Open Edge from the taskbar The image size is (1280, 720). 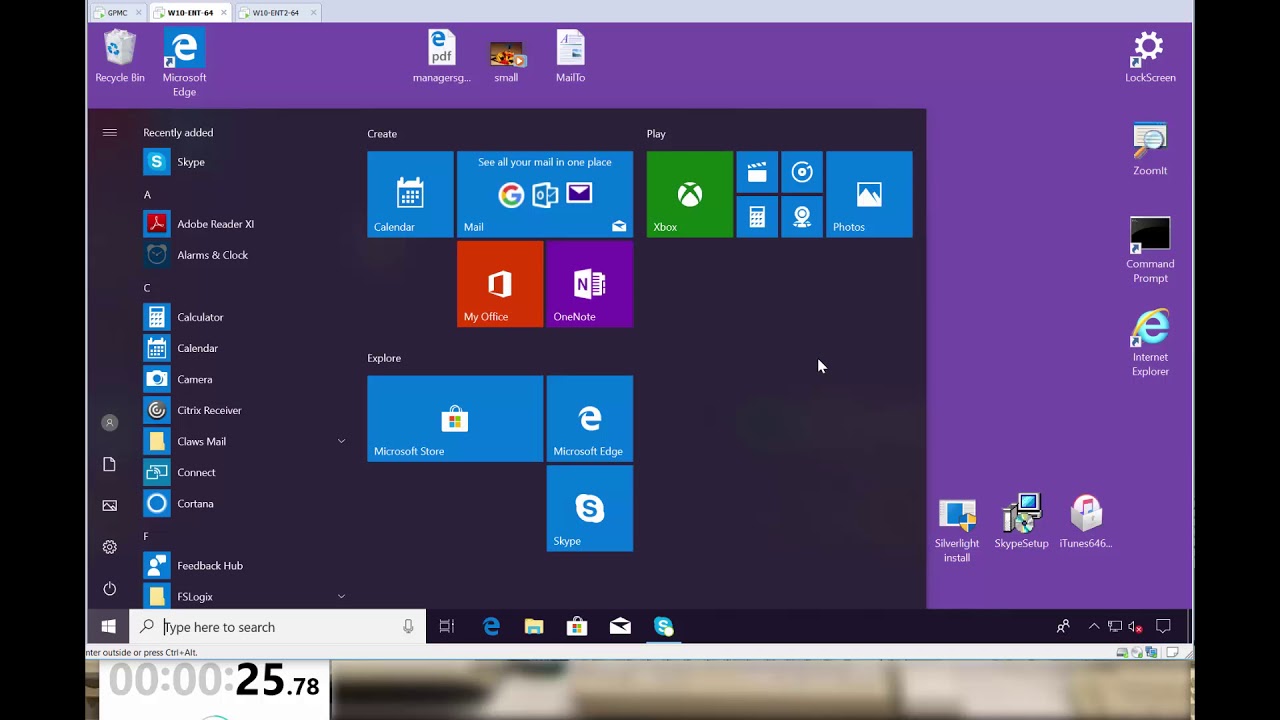click(491, 627)
